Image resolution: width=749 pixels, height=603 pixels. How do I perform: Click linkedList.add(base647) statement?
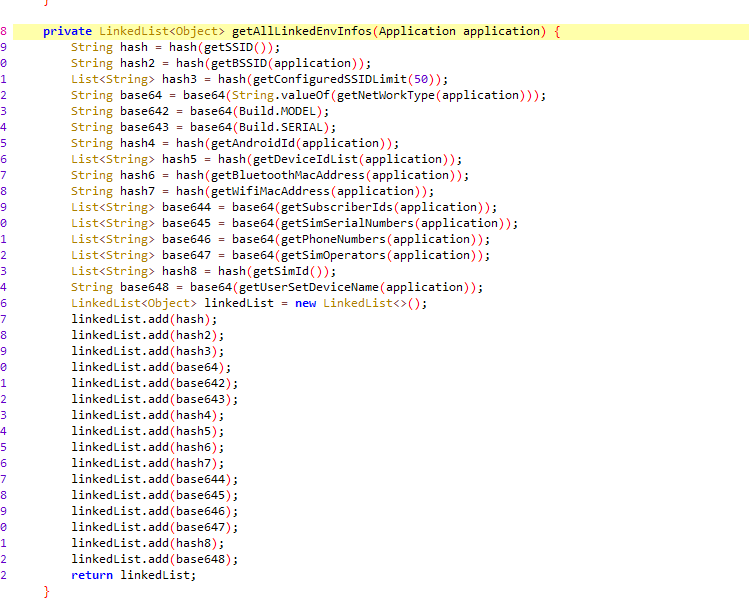click(155, 528)
